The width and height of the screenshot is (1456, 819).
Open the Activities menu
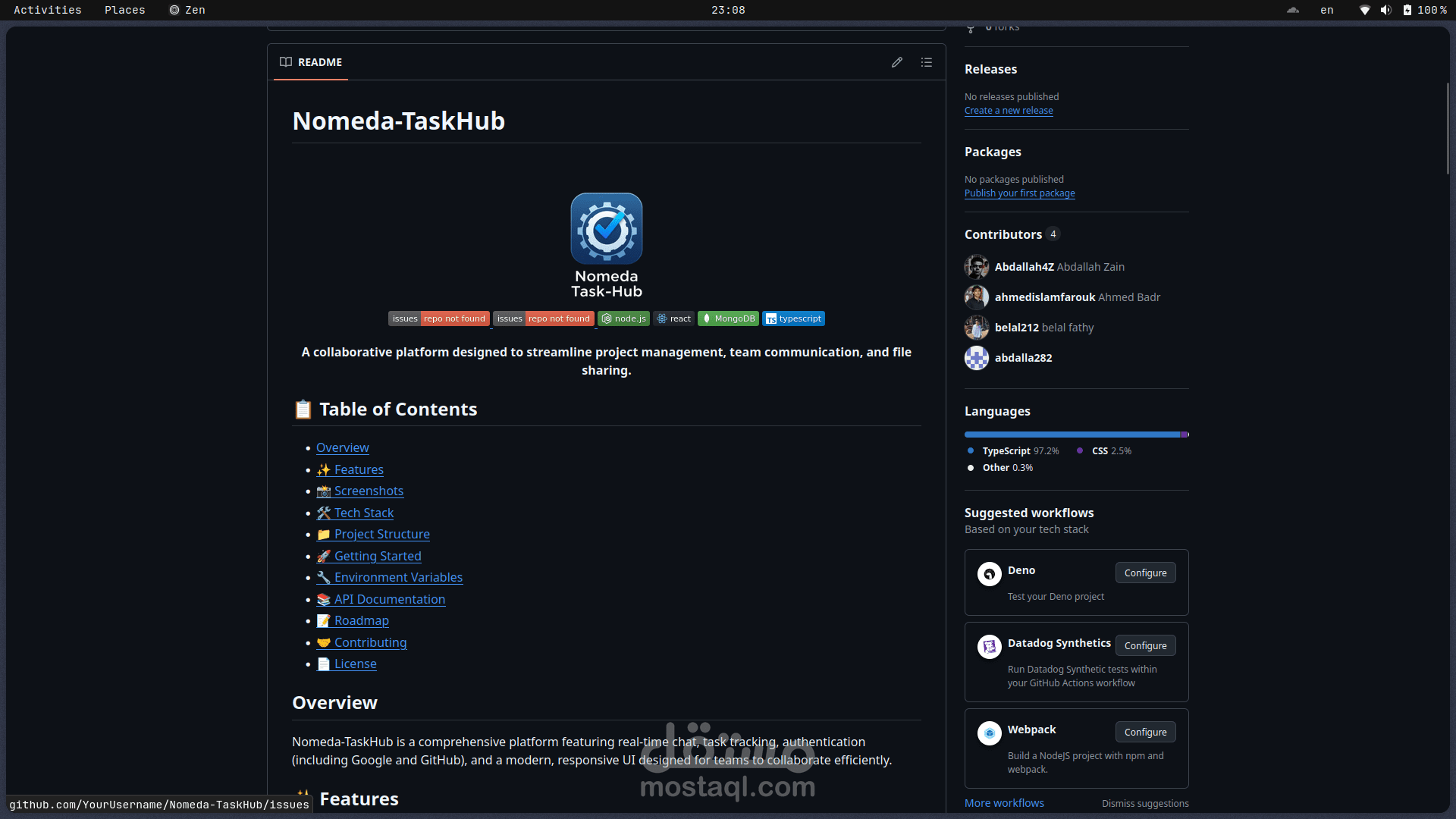pos(47,10)
